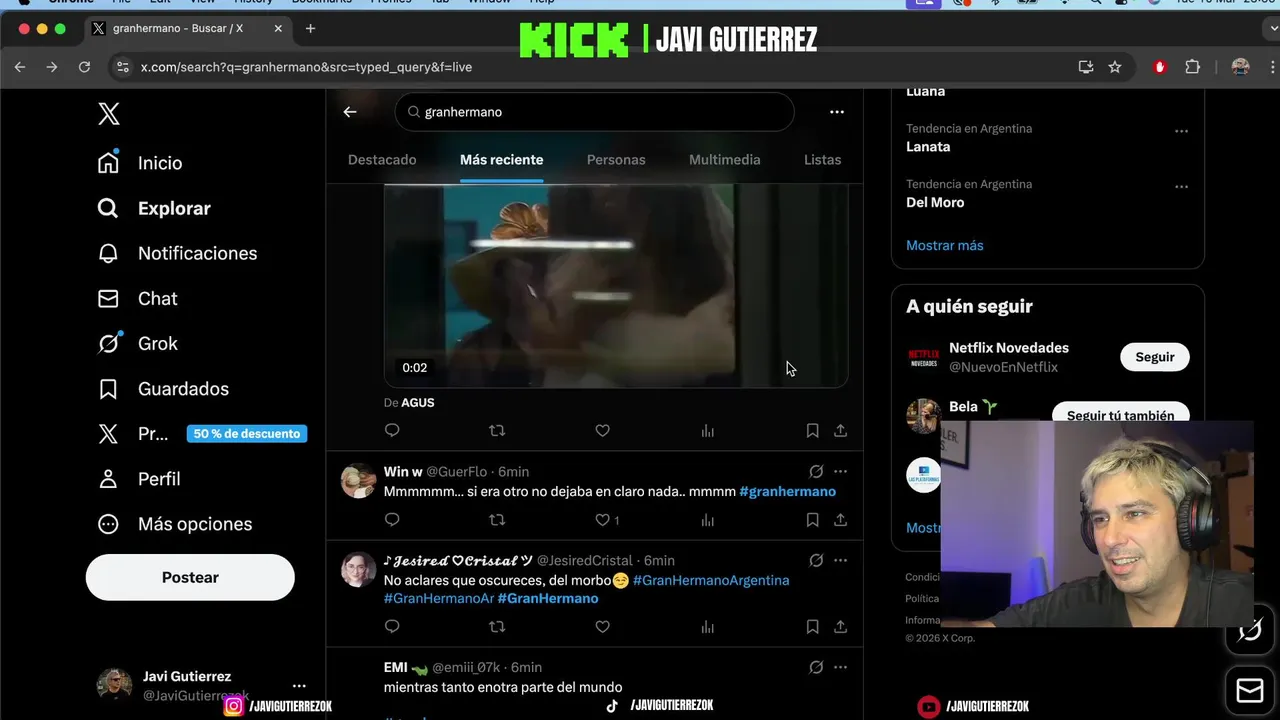View analytics of AGUS video post

[708, 431]
